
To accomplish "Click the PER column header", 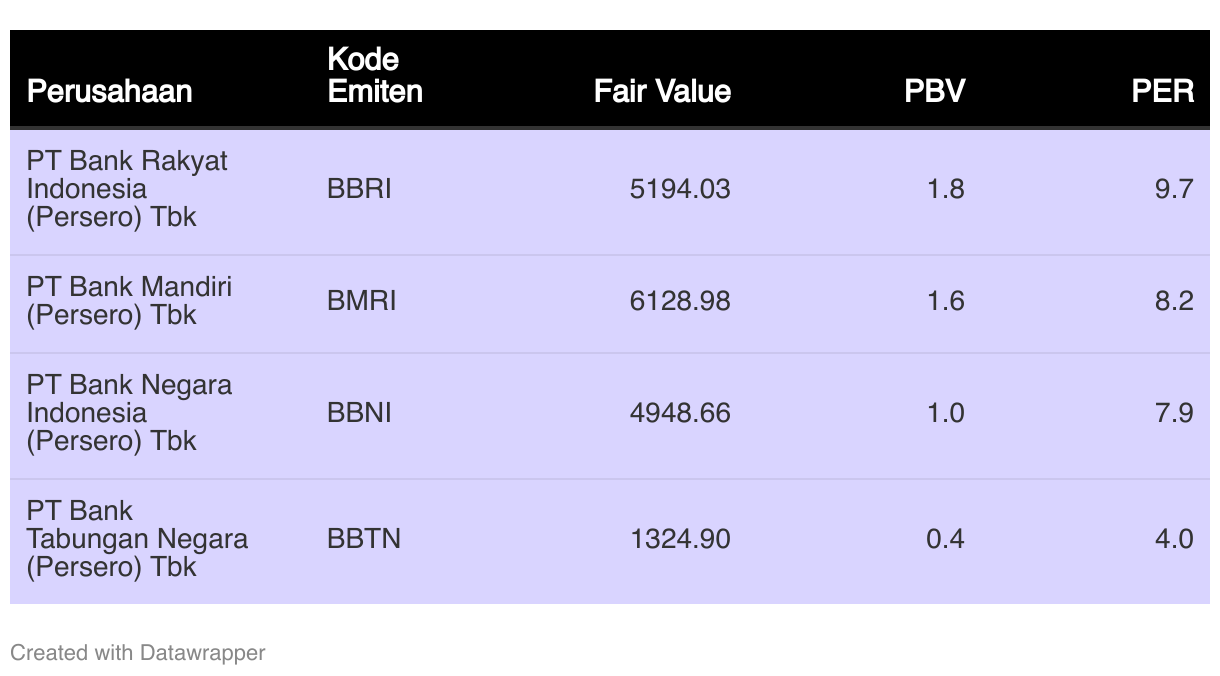I will (1163, 92).
